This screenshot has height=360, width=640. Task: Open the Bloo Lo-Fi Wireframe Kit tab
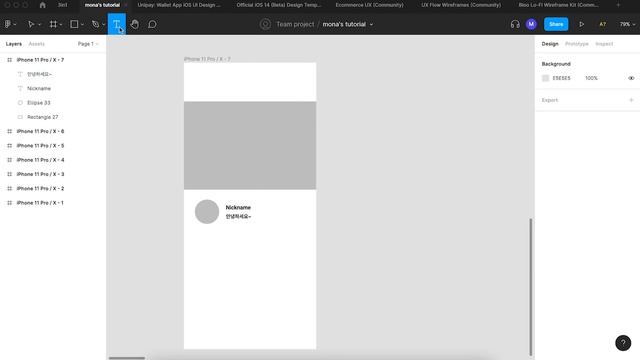coord(558,5)
